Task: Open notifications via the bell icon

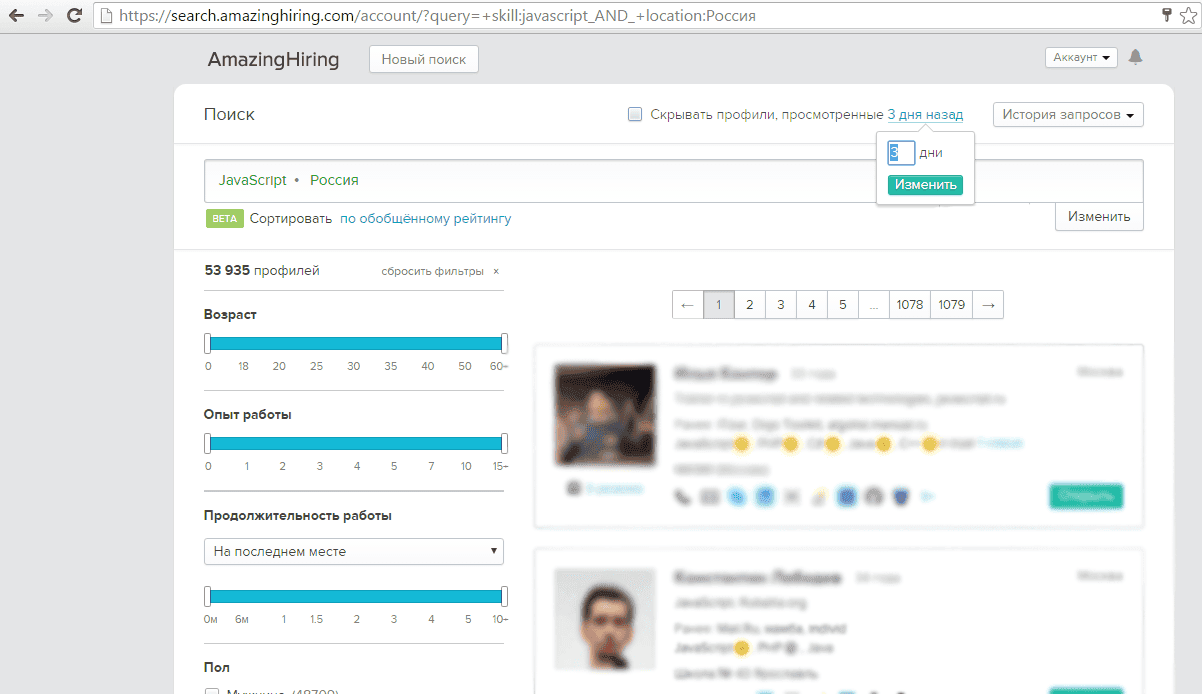Action: click(x=1135, y=58)
